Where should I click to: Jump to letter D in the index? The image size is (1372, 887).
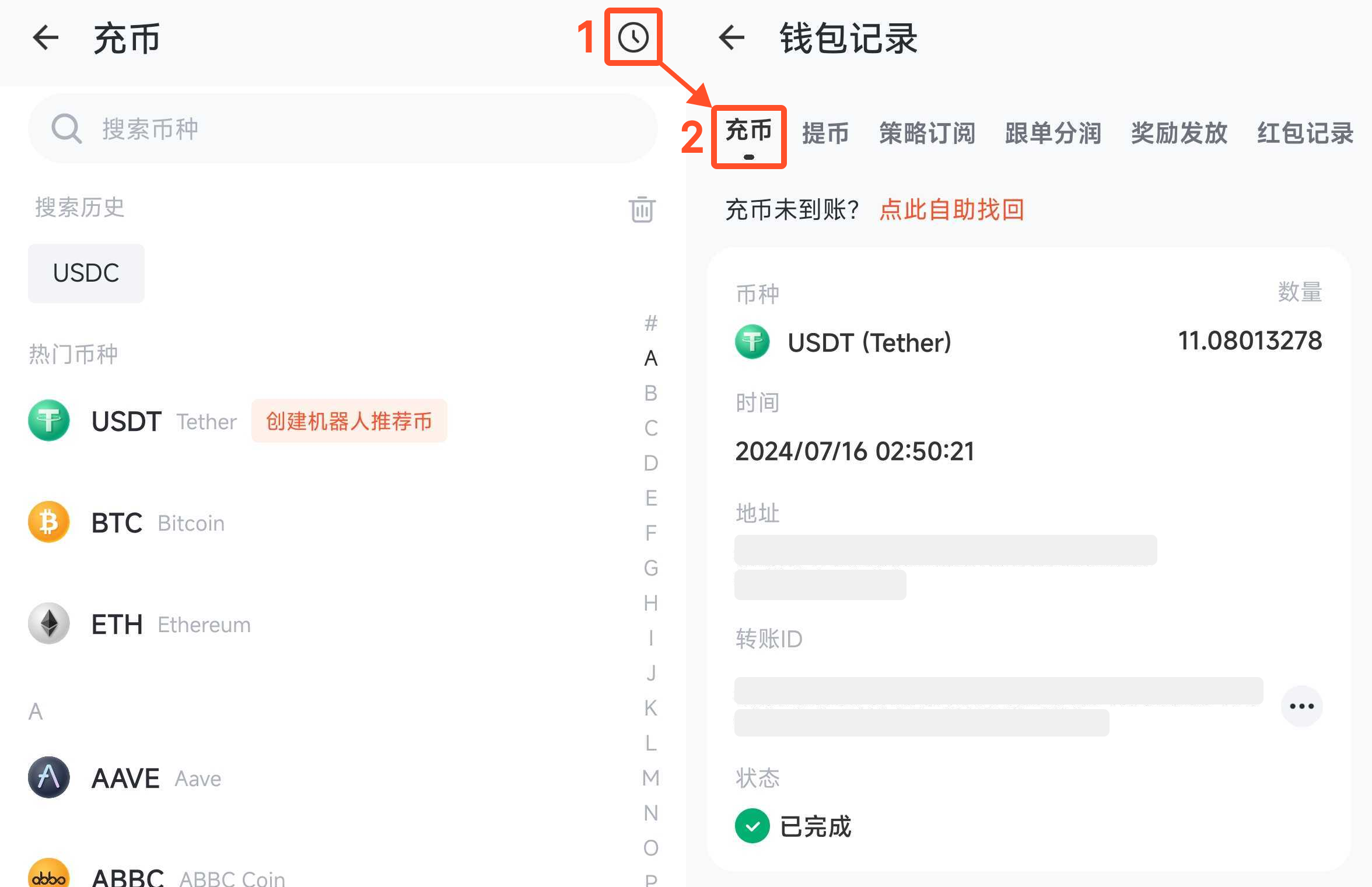click(651, 462)
